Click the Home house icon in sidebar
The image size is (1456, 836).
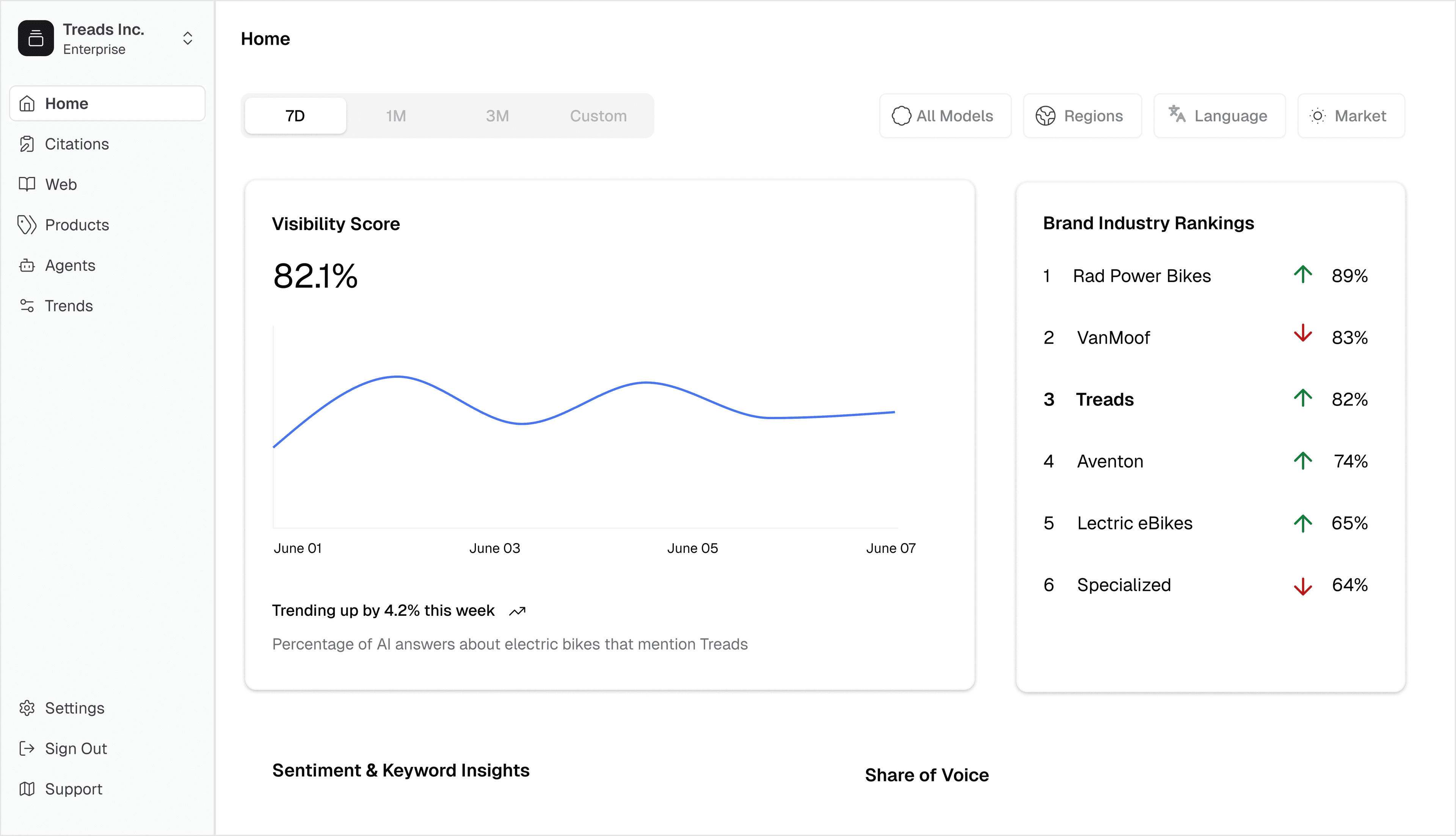coord(27,104)
